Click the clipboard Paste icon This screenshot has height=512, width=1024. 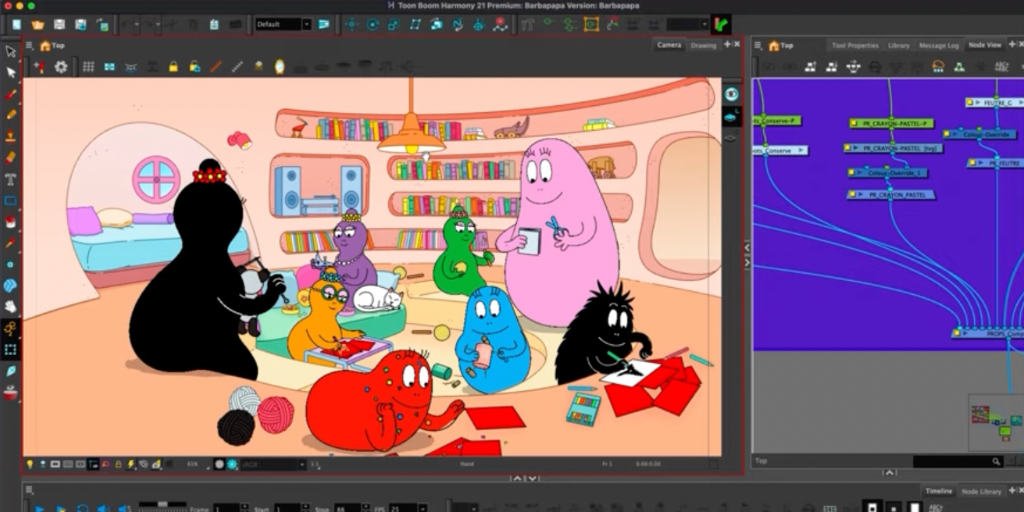coord(214,25)
